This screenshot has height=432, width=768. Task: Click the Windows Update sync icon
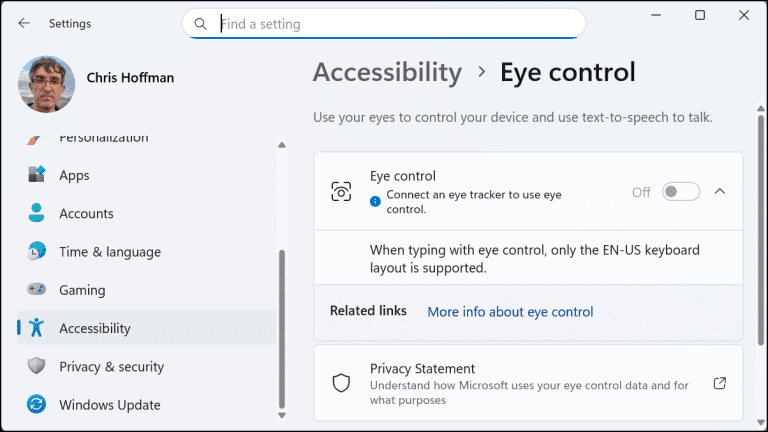[37, 405]
